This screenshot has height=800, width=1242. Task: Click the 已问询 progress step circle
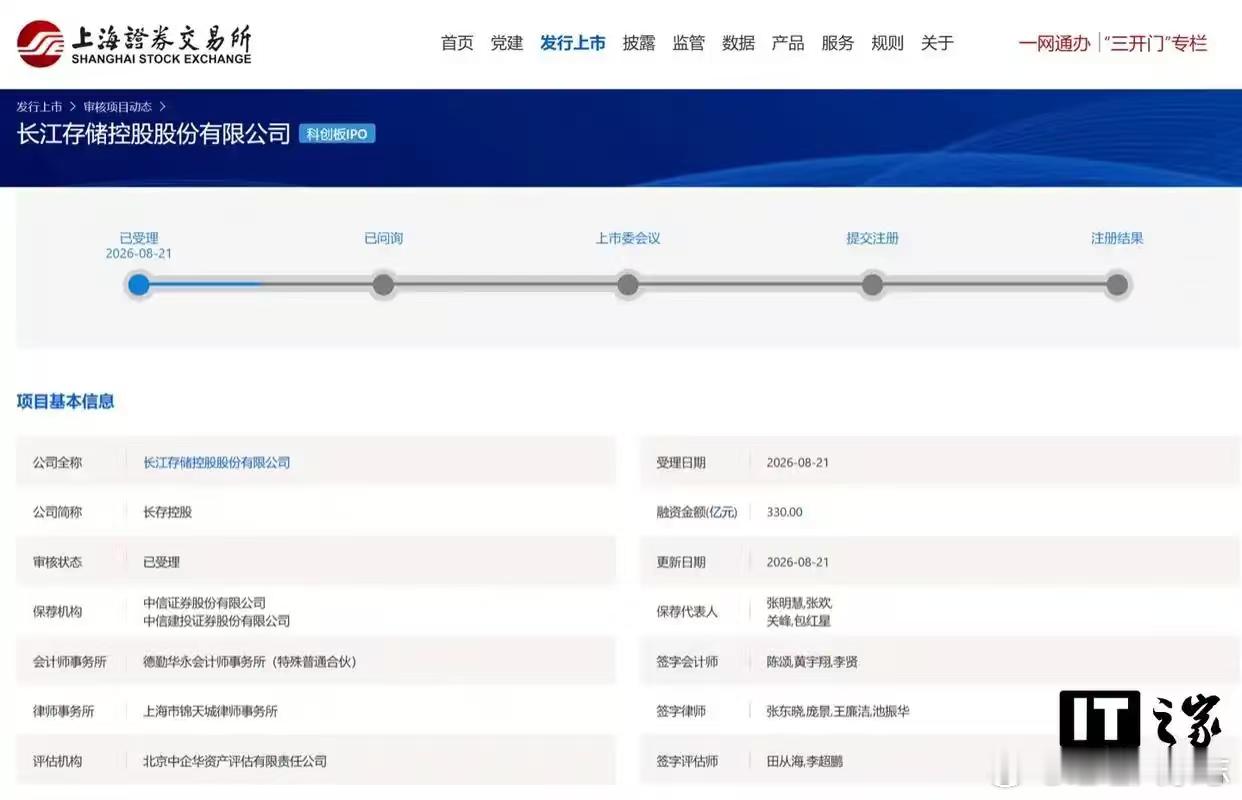[383, 285]
